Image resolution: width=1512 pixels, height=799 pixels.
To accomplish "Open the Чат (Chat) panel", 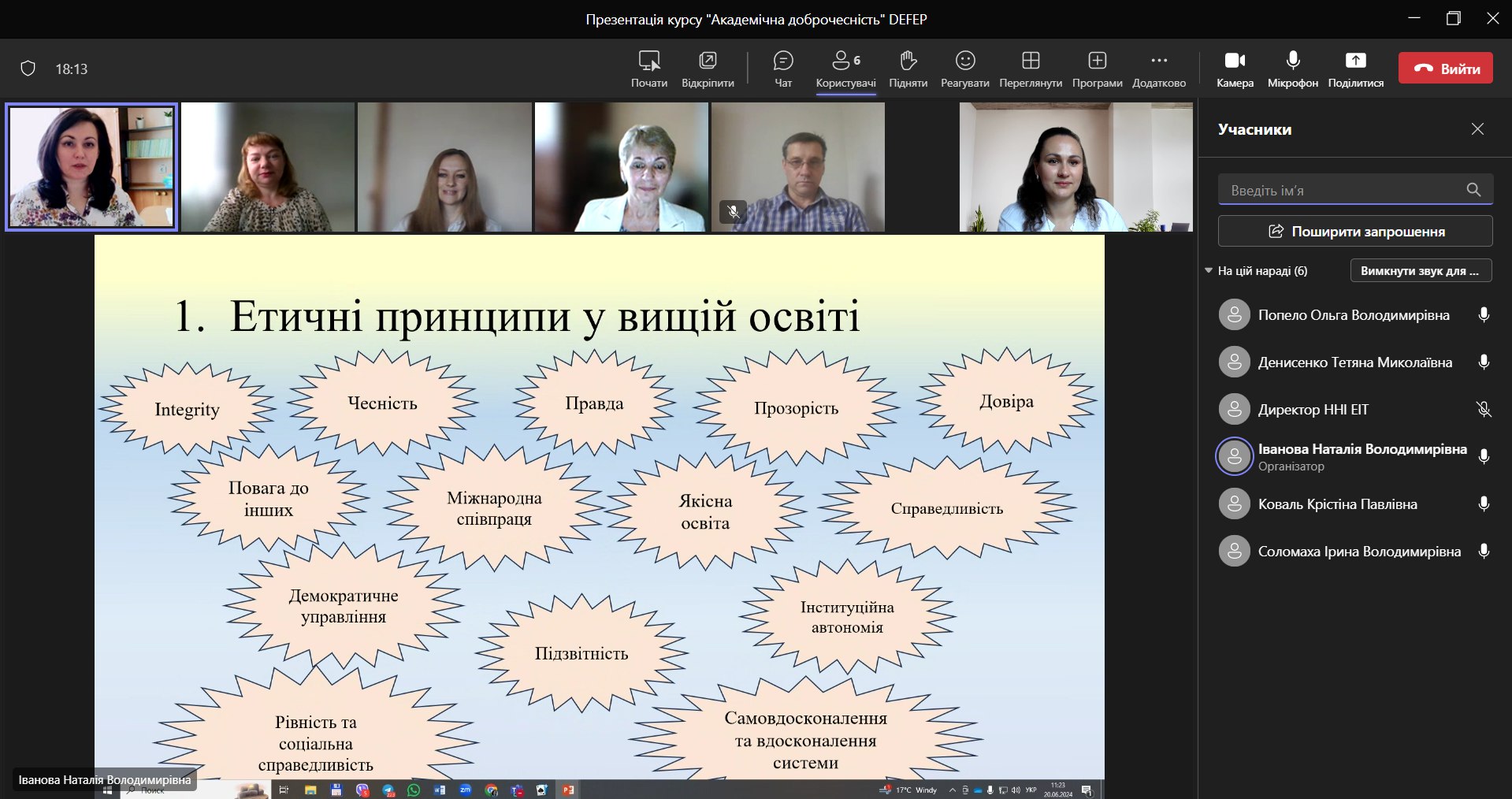I will 782,69.
